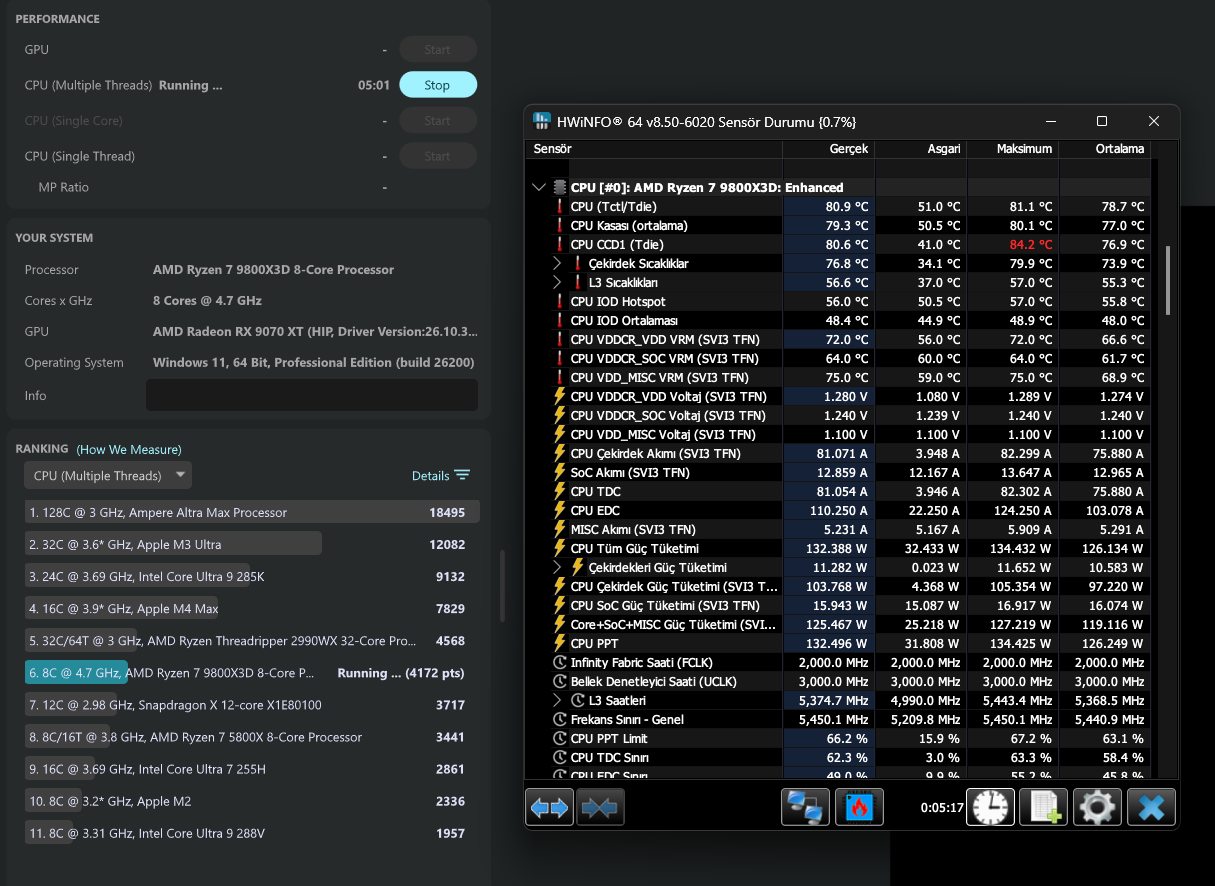1215x886 pixels.
Task: Click the thermometer icon beside CPU IOD Hotspot
Action: pyautogui.click(x=560, y=302)
